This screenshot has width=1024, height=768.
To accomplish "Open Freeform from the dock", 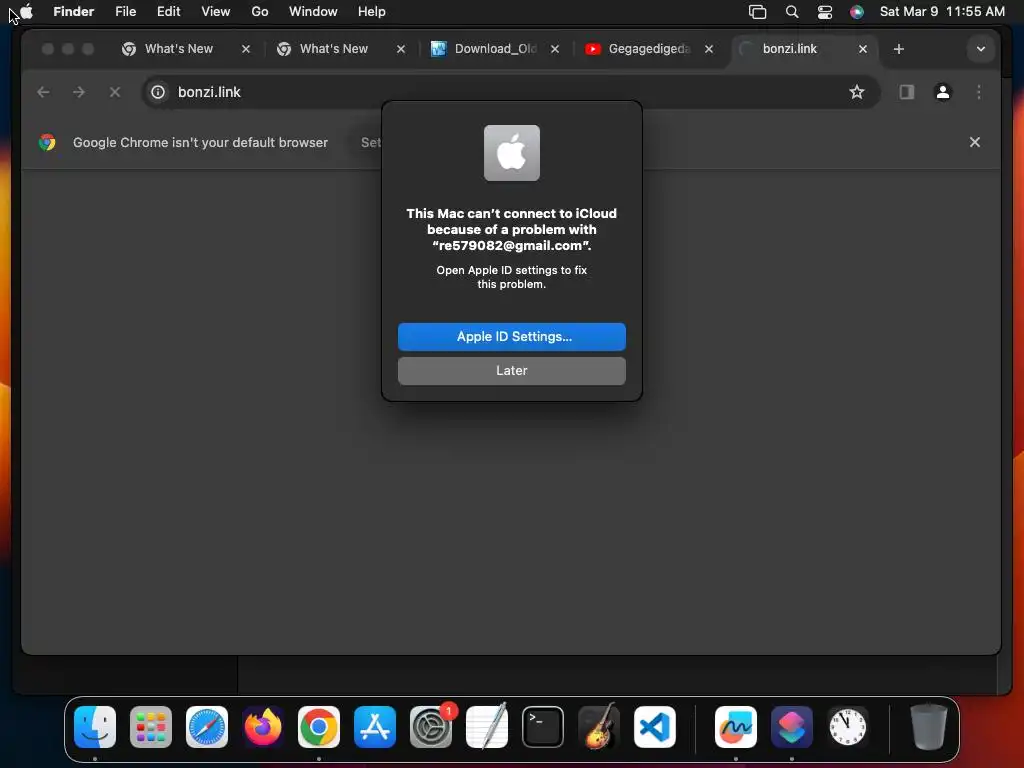I will point(736,727).
